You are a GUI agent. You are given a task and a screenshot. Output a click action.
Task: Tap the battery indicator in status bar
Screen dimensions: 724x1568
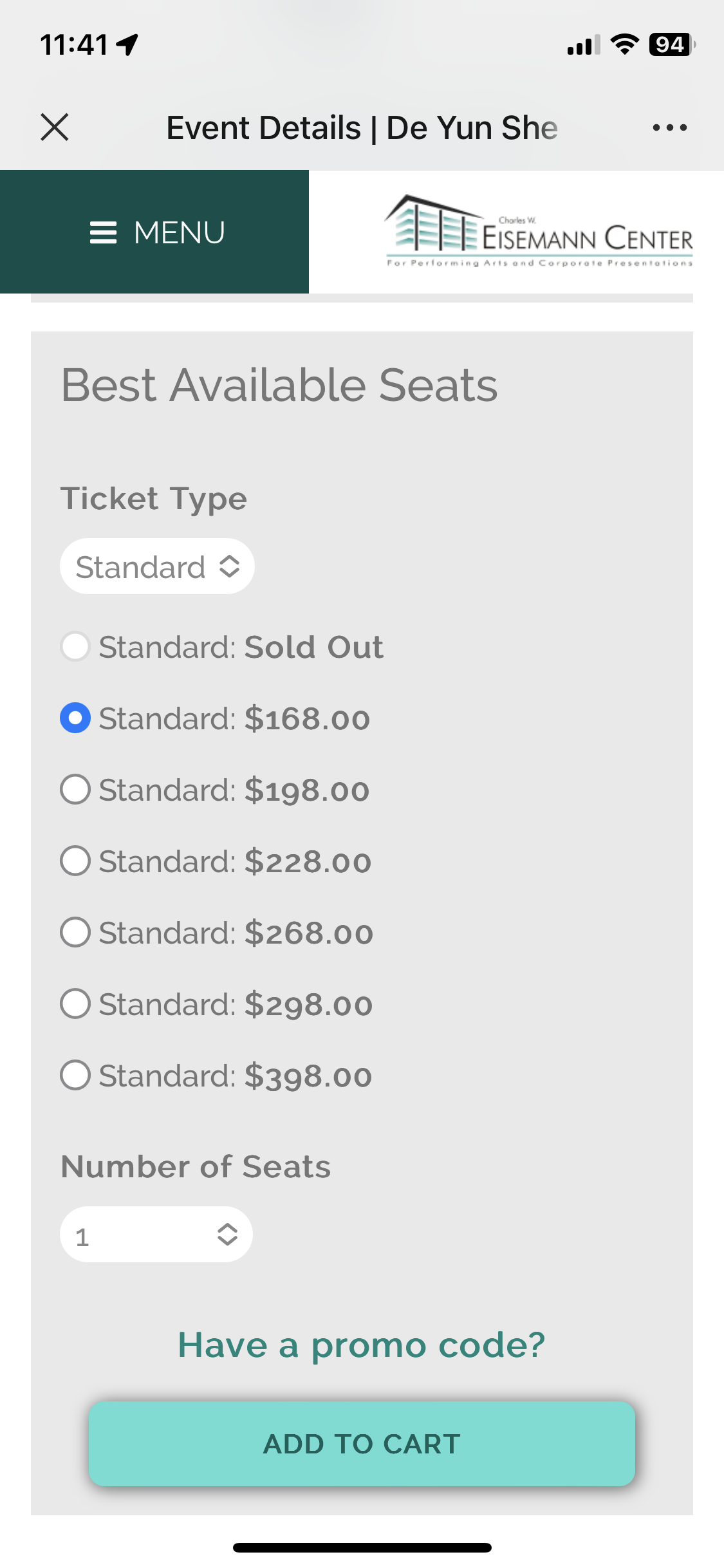(671, 44)
